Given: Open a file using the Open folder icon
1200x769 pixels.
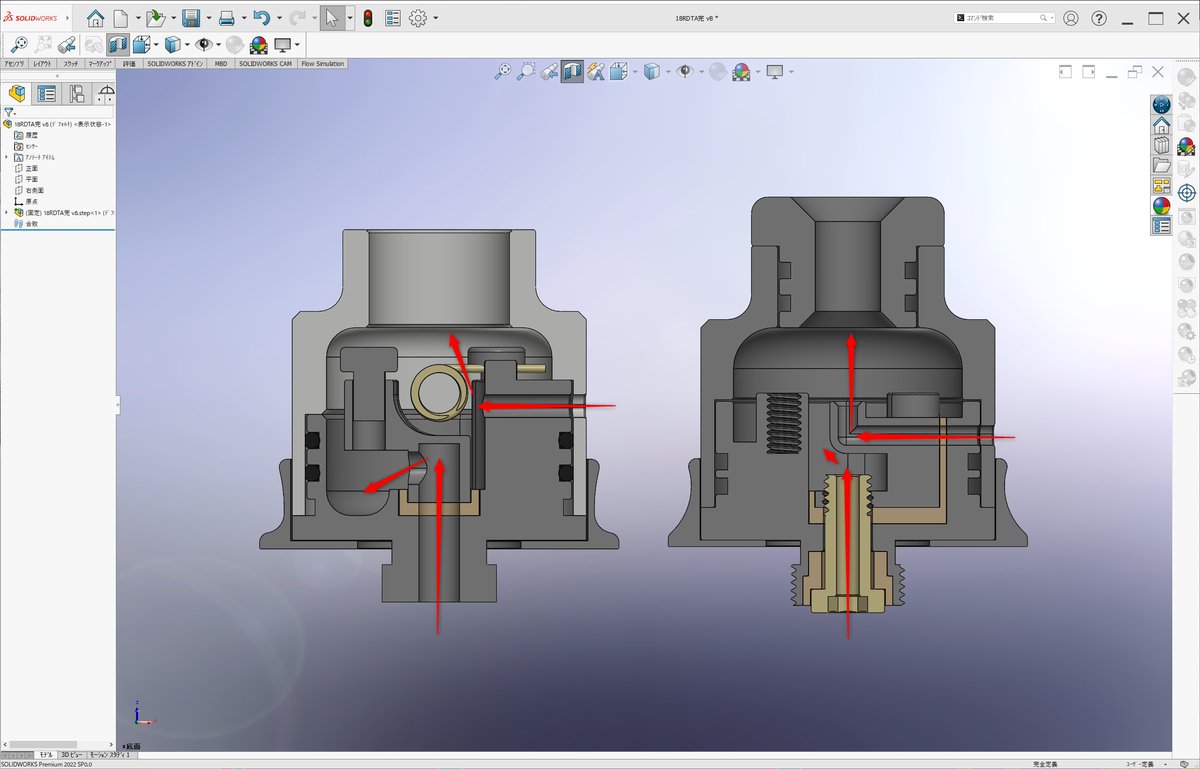Looking at the screenshot, I should pyautogui.click(x=154, y=18).
